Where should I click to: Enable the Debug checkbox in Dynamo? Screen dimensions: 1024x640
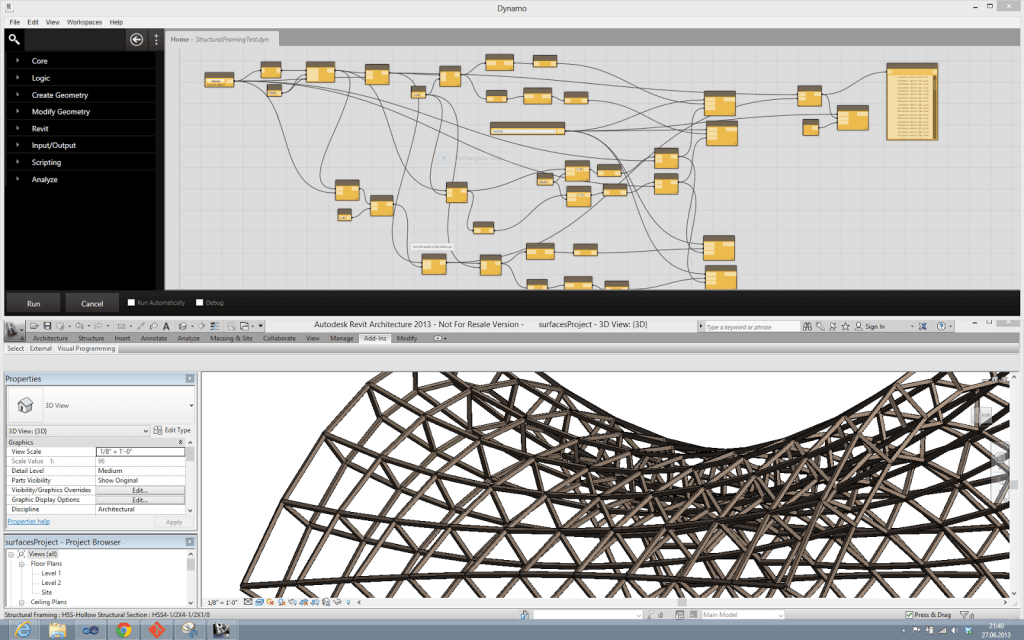(200, 302)
